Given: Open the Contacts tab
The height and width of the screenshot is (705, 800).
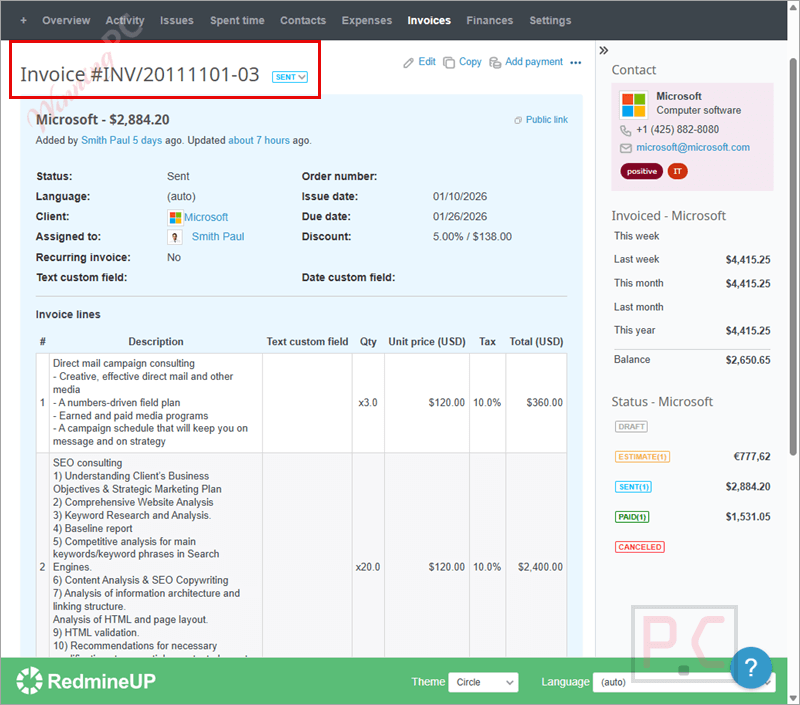Looking at the screenshot, I should 303,20.
